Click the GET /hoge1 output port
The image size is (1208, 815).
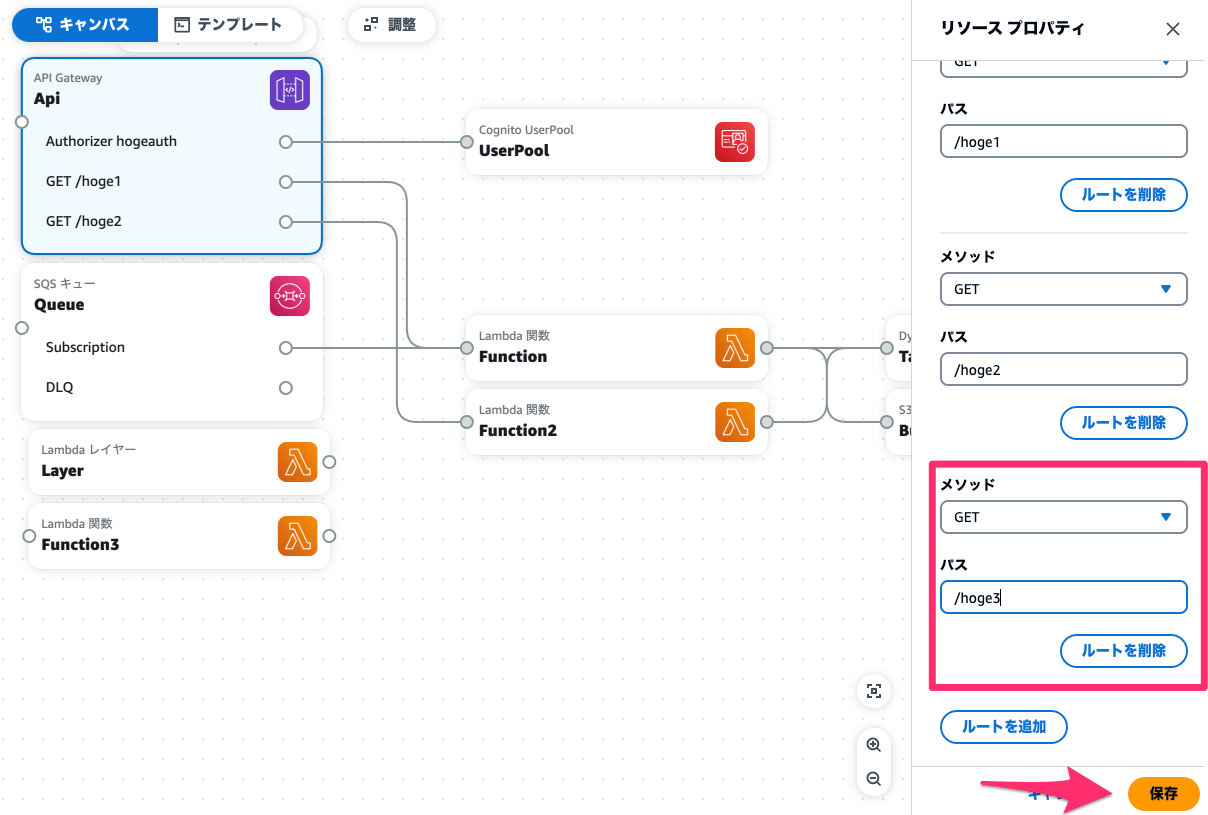pyautogui.click(x=286, y=182)
